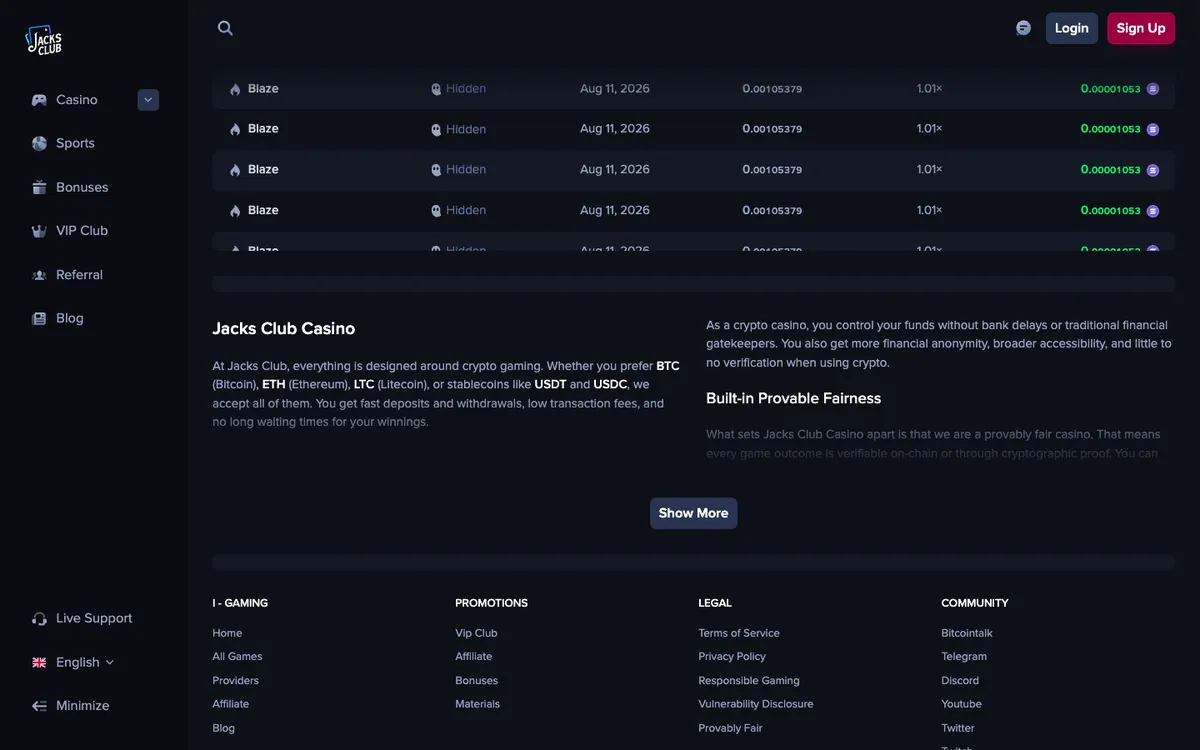Click the VIP Club crown icon
The width and height of the screenshot is (1200, 750).
click(x=39, y=230)
